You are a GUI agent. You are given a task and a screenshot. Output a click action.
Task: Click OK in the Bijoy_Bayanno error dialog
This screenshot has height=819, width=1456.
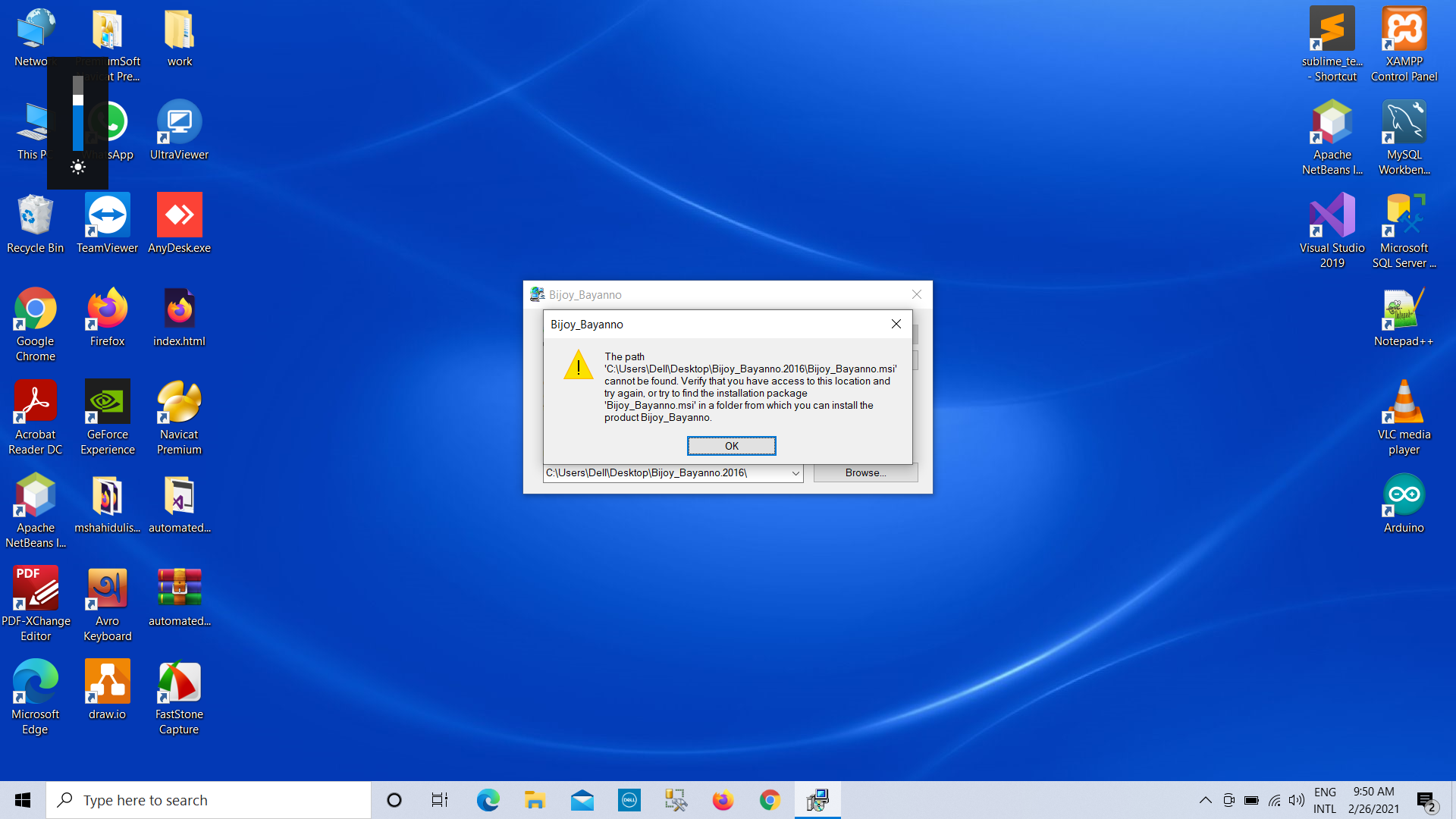pos(731,446)
